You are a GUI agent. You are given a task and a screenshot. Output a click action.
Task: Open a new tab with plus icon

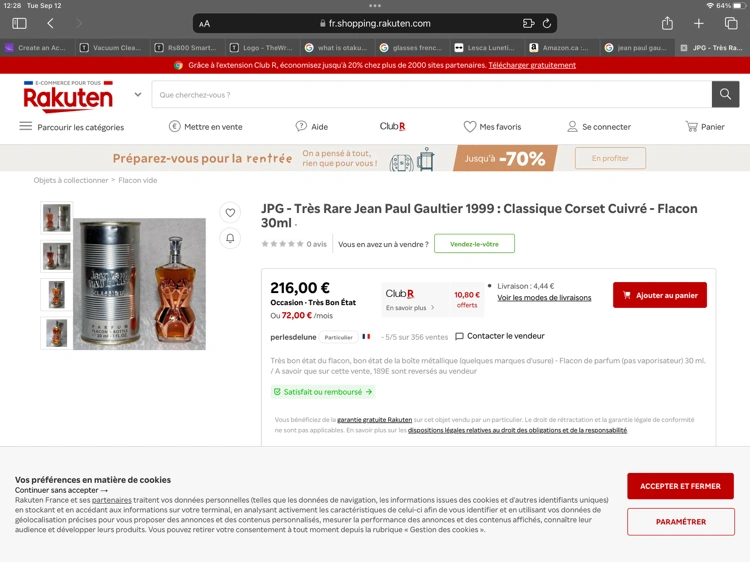(699, 23)
